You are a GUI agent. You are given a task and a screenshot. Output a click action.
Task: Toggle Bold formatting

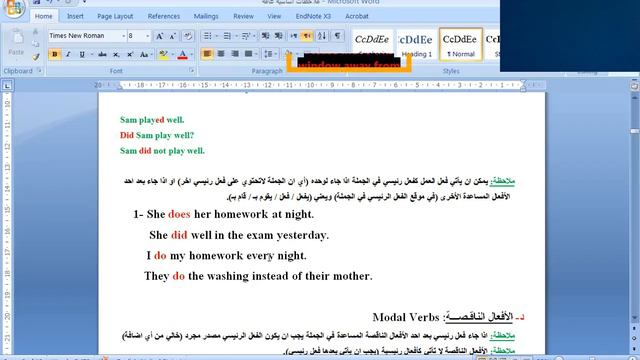pyautogui.click(x=54, y=54)
